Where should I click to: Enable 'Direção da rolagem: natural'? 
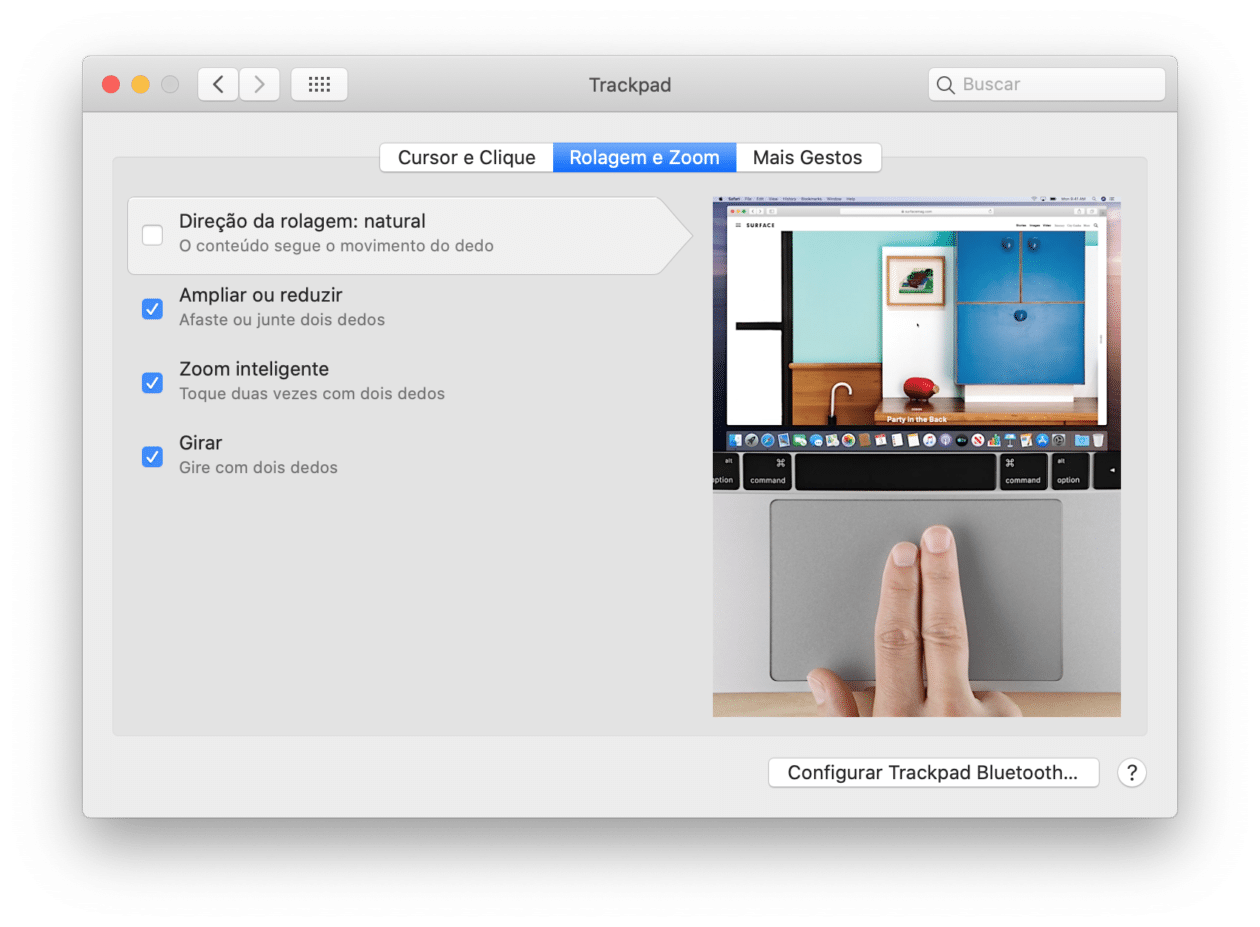pyautogui.click(x=152, y=234)
